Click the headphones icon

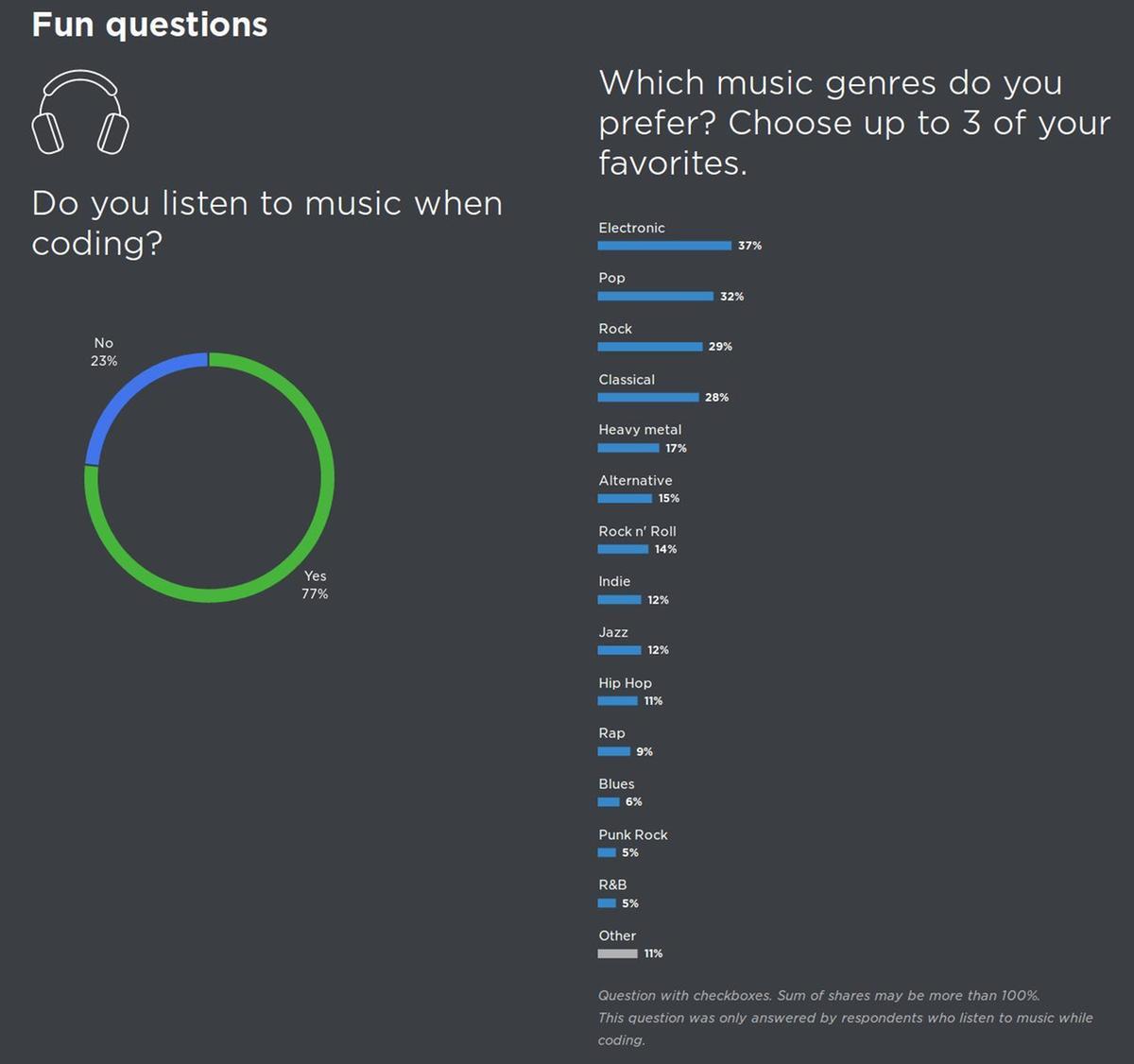point(80,112)
